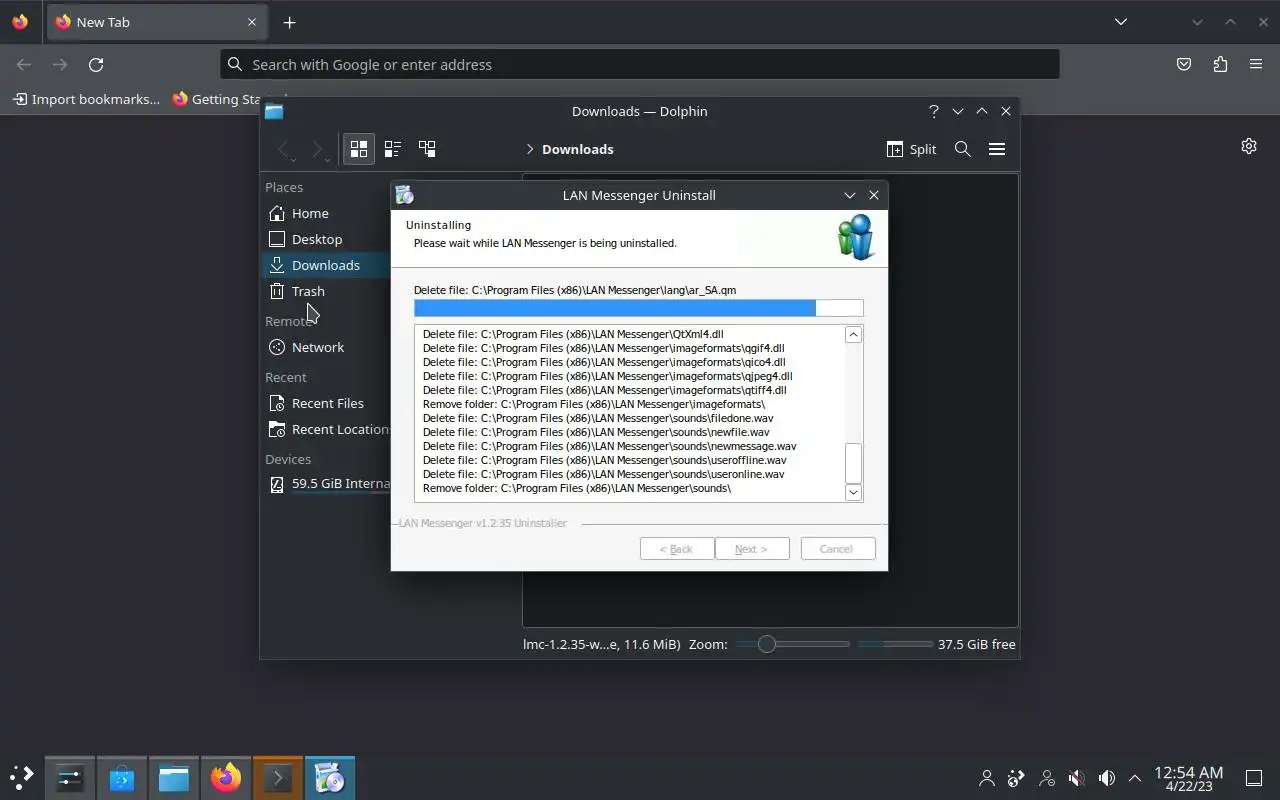Viewport: 1280px width, 800px height.
Task: Open Firefox application hamburger menu
Action: coord(1256,64)
